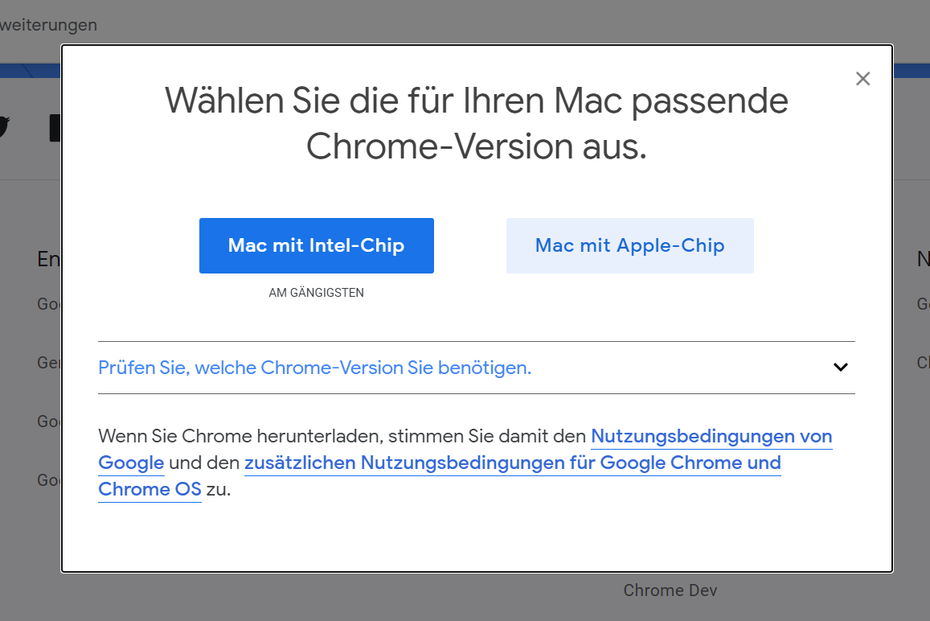
Task: Expand via the downward chevron arrow
Action: coord(840,367)
